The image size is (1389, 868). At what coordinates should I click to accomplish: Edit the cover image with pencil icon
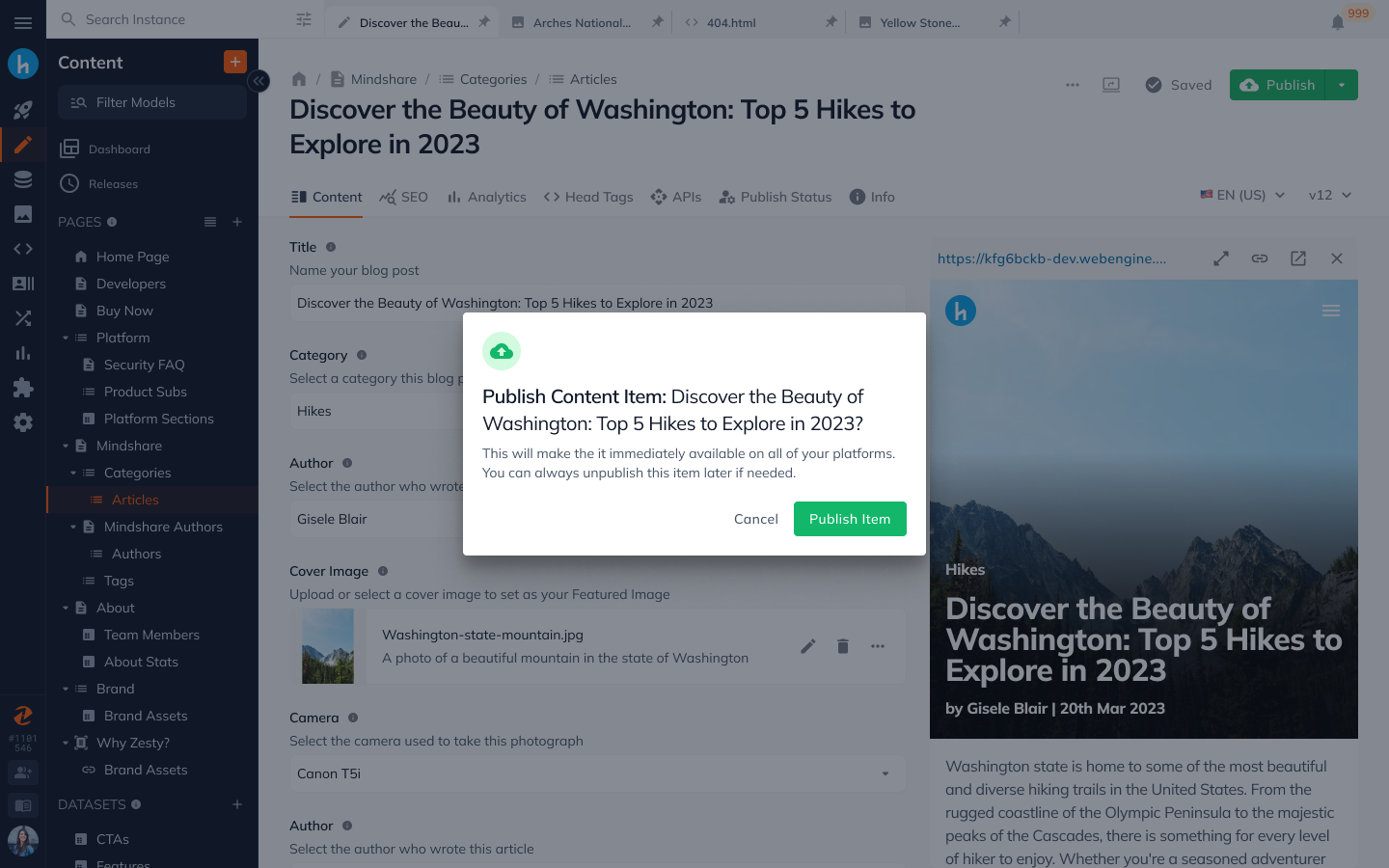[x=808, y=646]
